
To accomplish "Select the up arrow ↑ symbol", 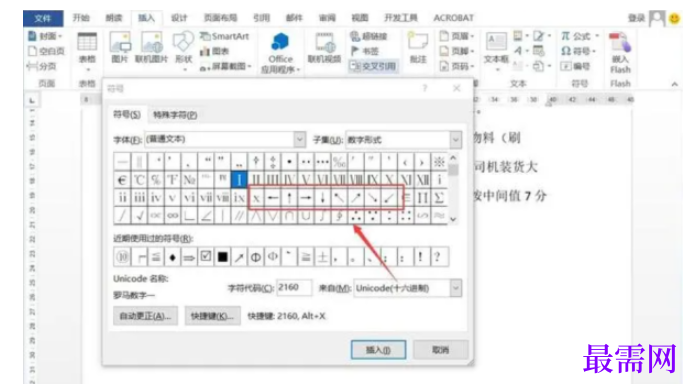I will (x=289, y=198).
